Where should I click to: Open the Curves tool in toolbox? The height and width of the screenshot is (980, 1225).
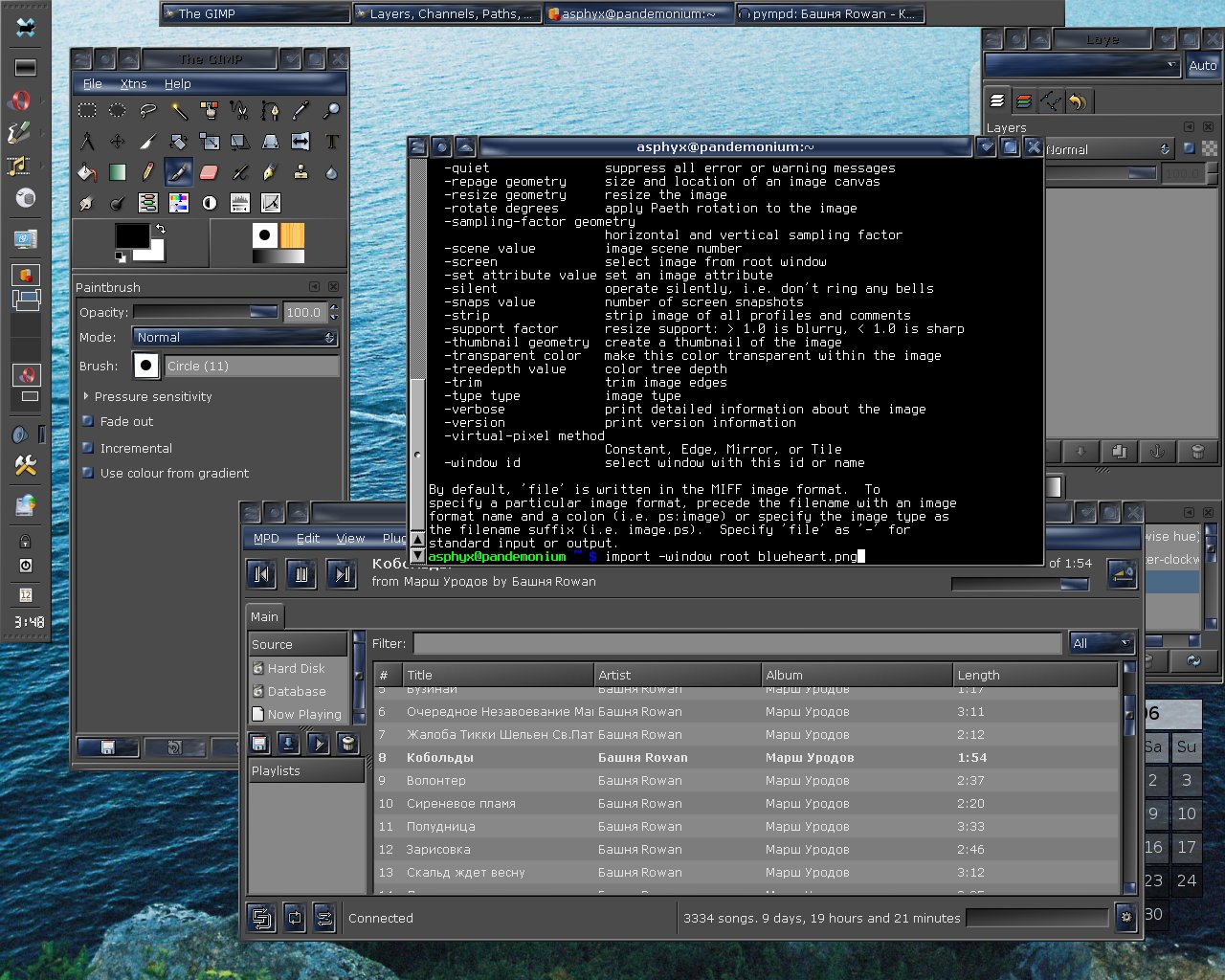point(271,203)
